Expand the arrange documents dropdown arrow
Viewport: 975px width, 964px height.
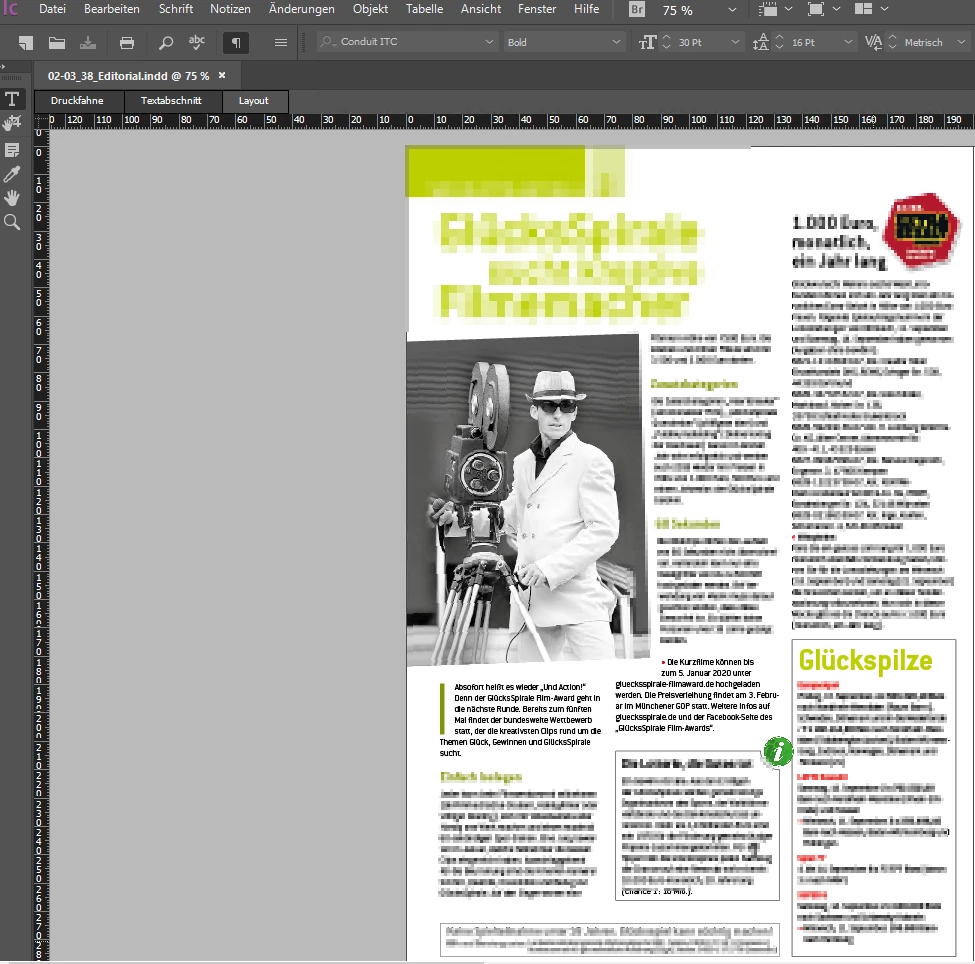(884, 9)
